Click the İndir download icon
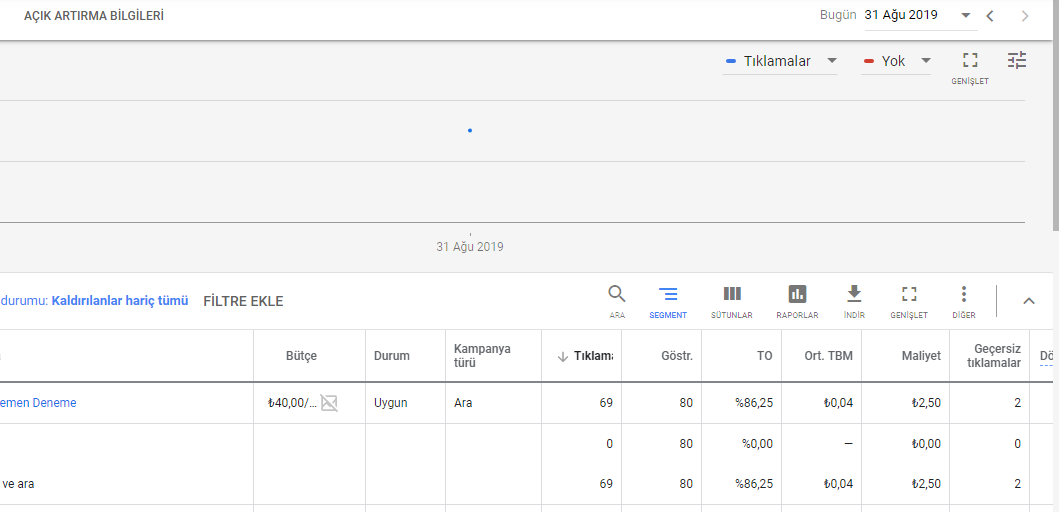This screenshot has width=1059, height=512. click(854, 294)
